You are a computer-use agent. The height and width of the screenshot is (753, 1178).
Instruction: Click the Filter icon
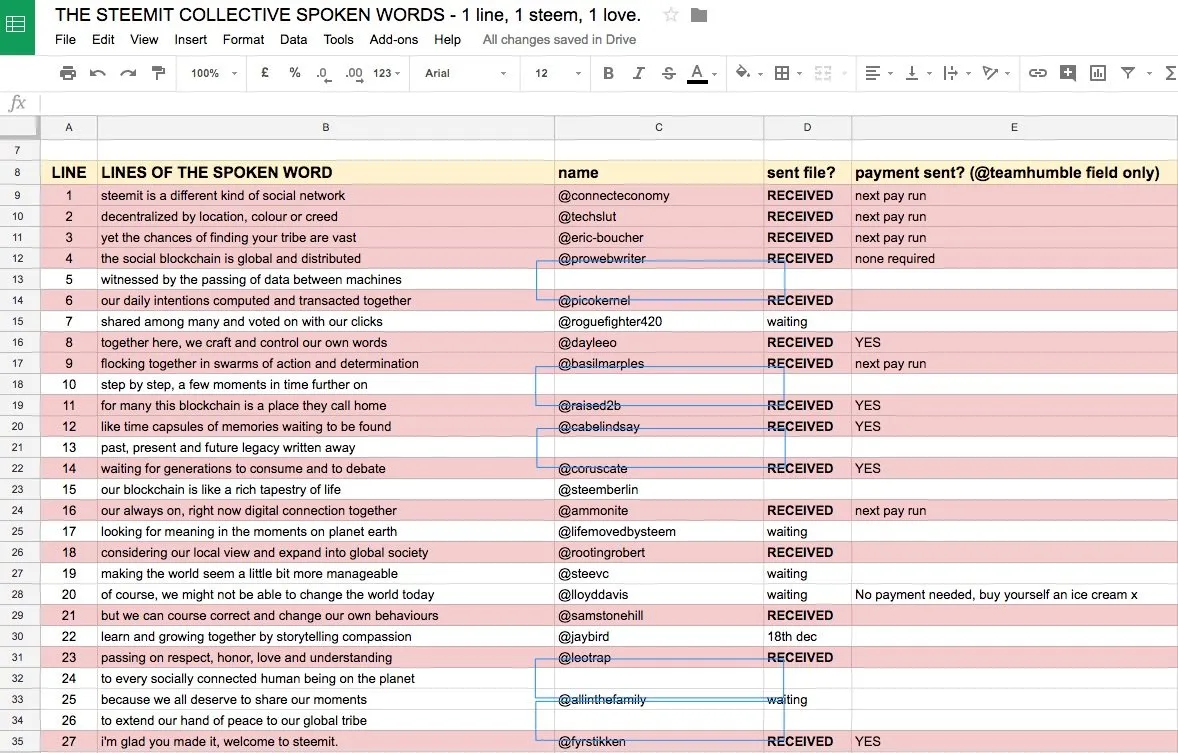tap(1128, 73)
